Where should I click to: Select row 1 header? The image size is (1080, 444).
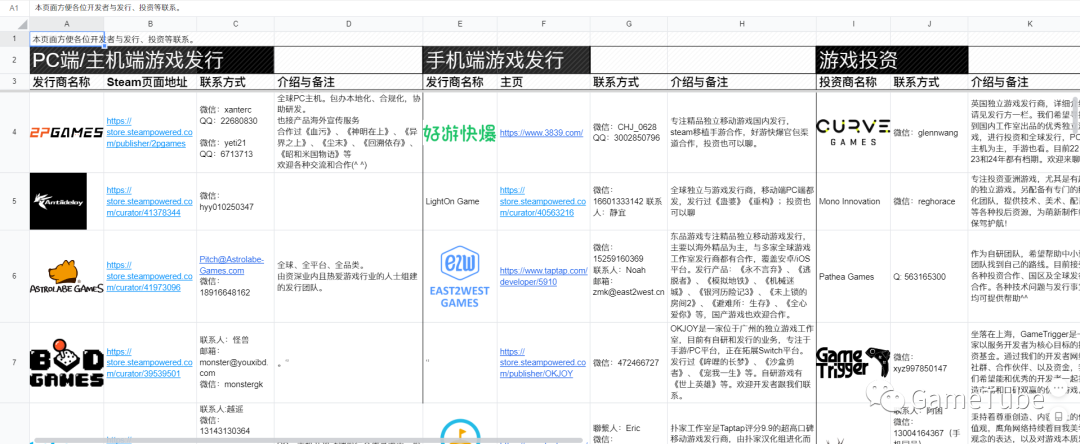[x=14, y=39]
